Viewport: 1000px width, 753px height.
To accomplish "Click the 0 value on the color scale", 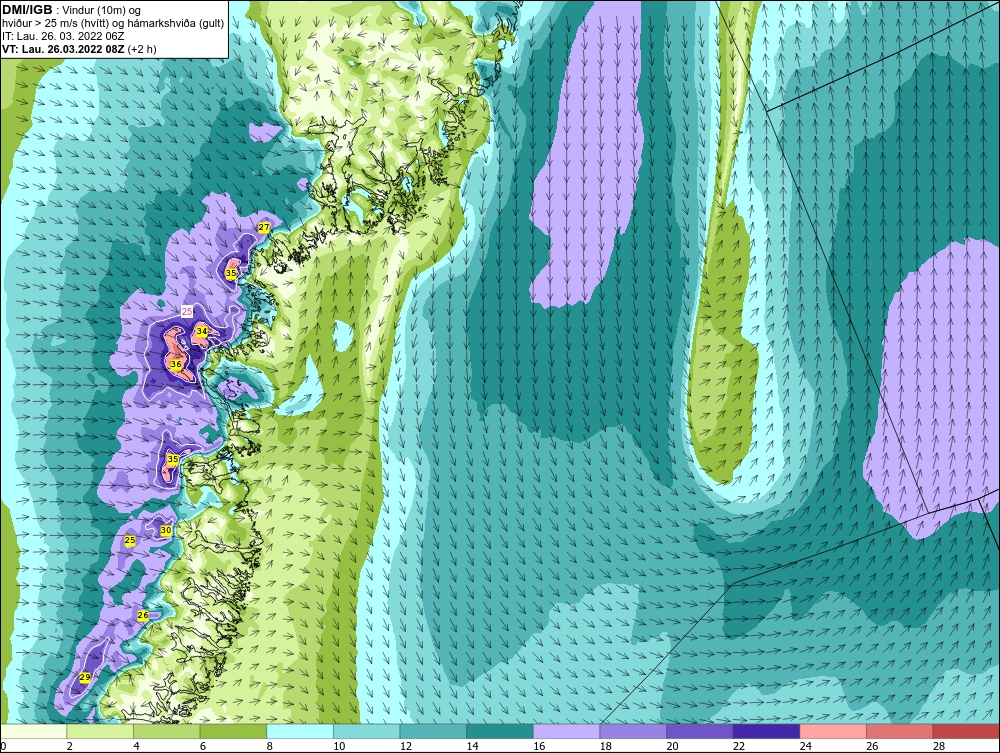I will pyautogui.click(x=3, y=746).
